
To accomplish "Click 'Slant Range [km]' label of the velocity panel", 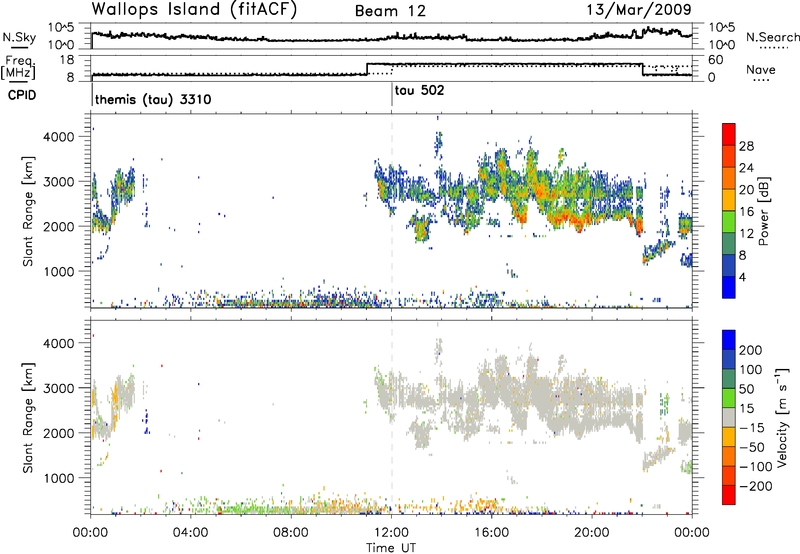I will pyautogui.click(x=28, y=417).
